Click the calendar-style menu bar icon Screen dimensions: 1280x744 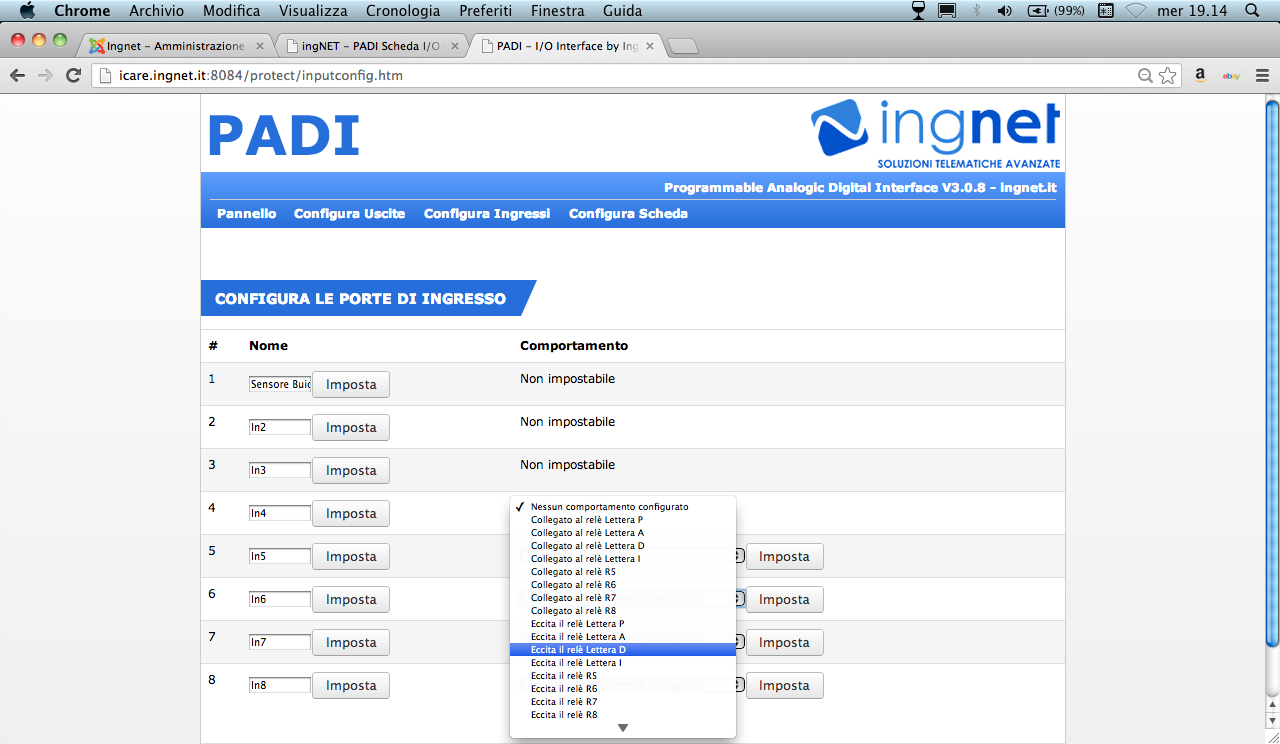(1106, 11)
